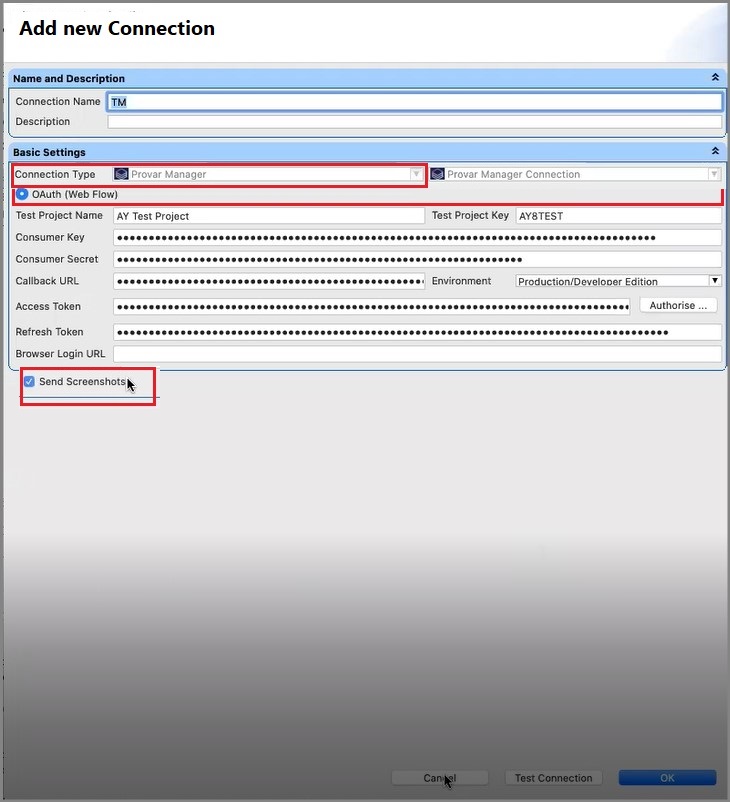The width and height of the screenshot is (730, 802).
Task: Click the Provar Manager icon in Connection Type
Action: (x=121, y=174)
